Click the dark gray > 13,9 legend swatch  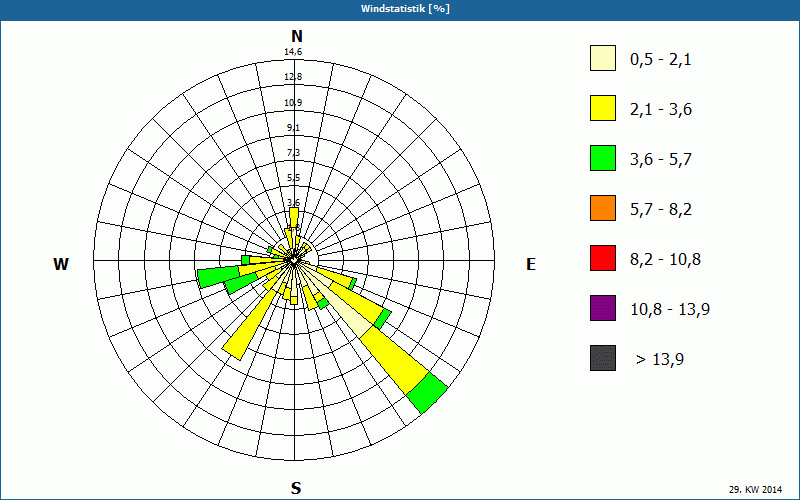(x=603, y=358)
